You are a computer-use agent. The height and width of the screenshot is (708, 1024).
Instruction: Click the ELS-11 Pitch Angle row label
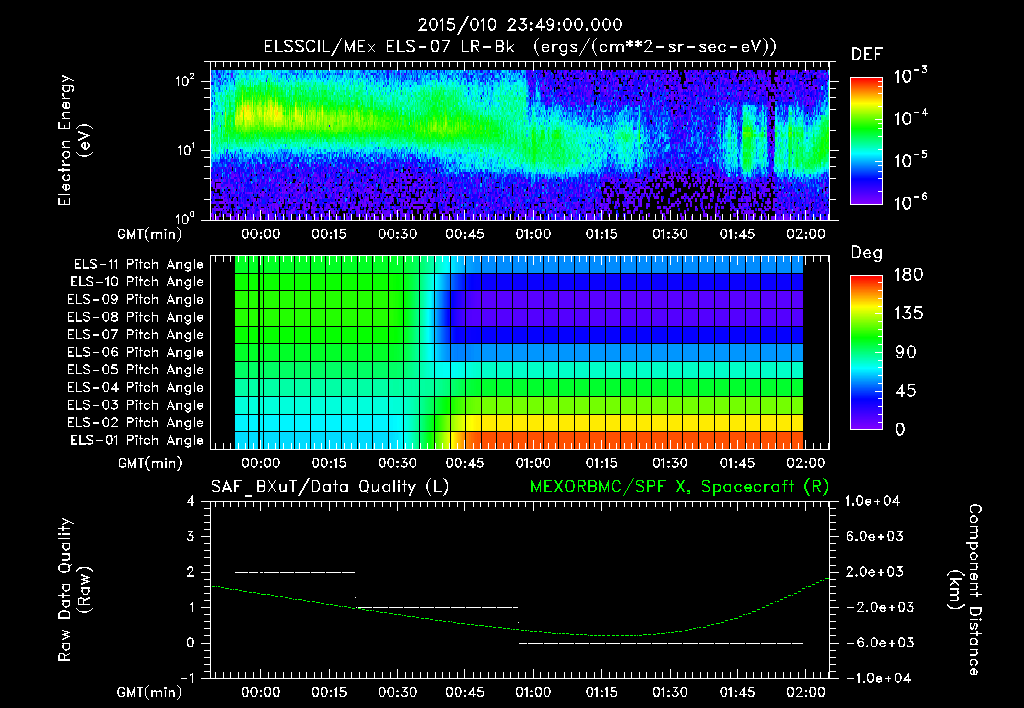(138, 265)
